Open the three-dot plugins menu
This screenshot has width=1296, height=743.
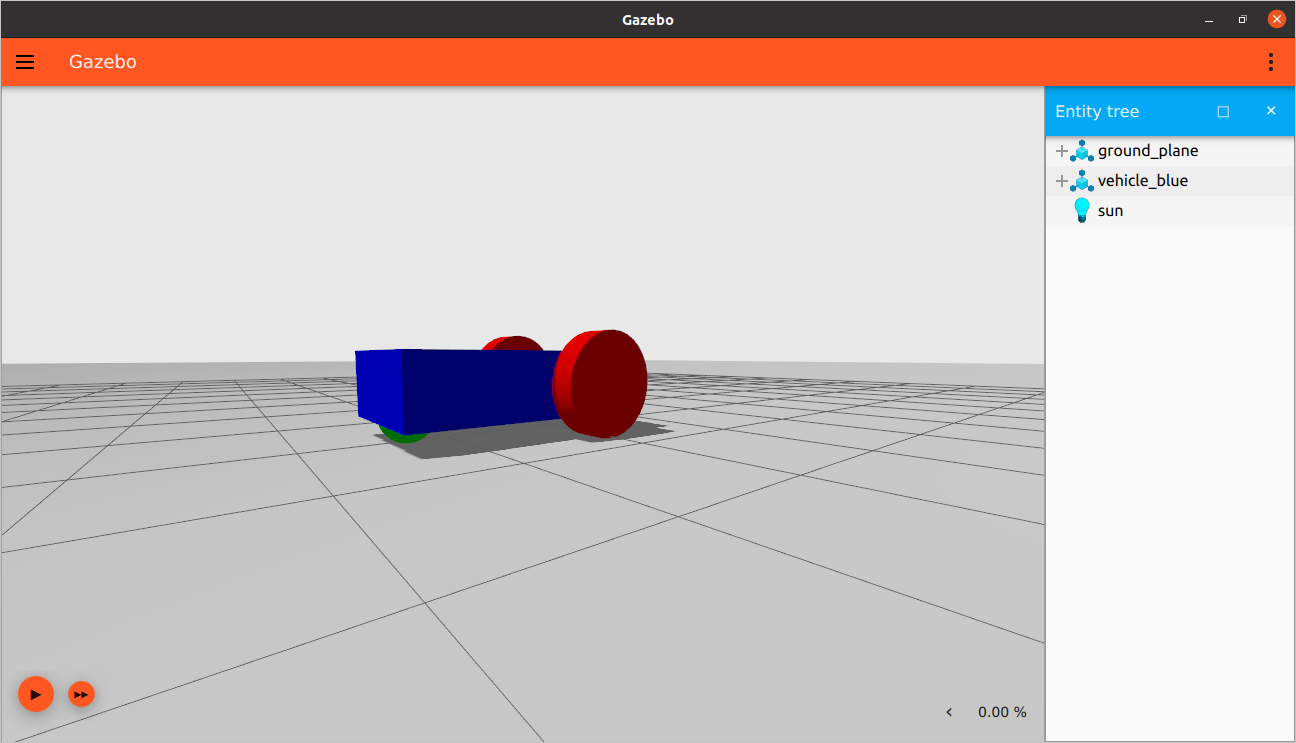pyautogui.click(x=1271, y=62)
